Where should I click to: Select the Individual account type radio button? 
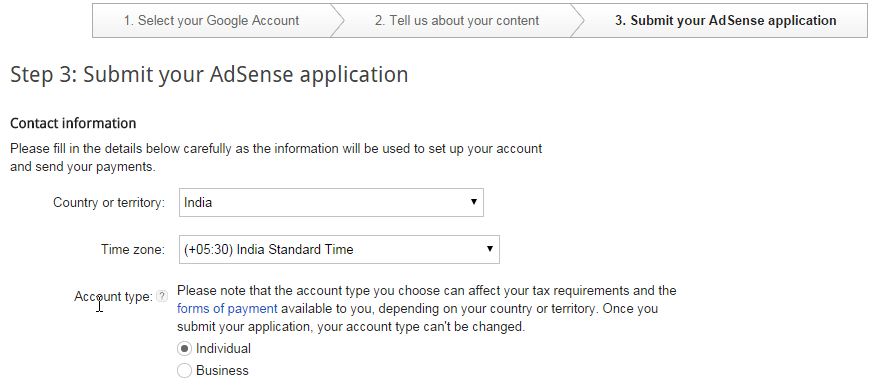click(x=184, y=349)
